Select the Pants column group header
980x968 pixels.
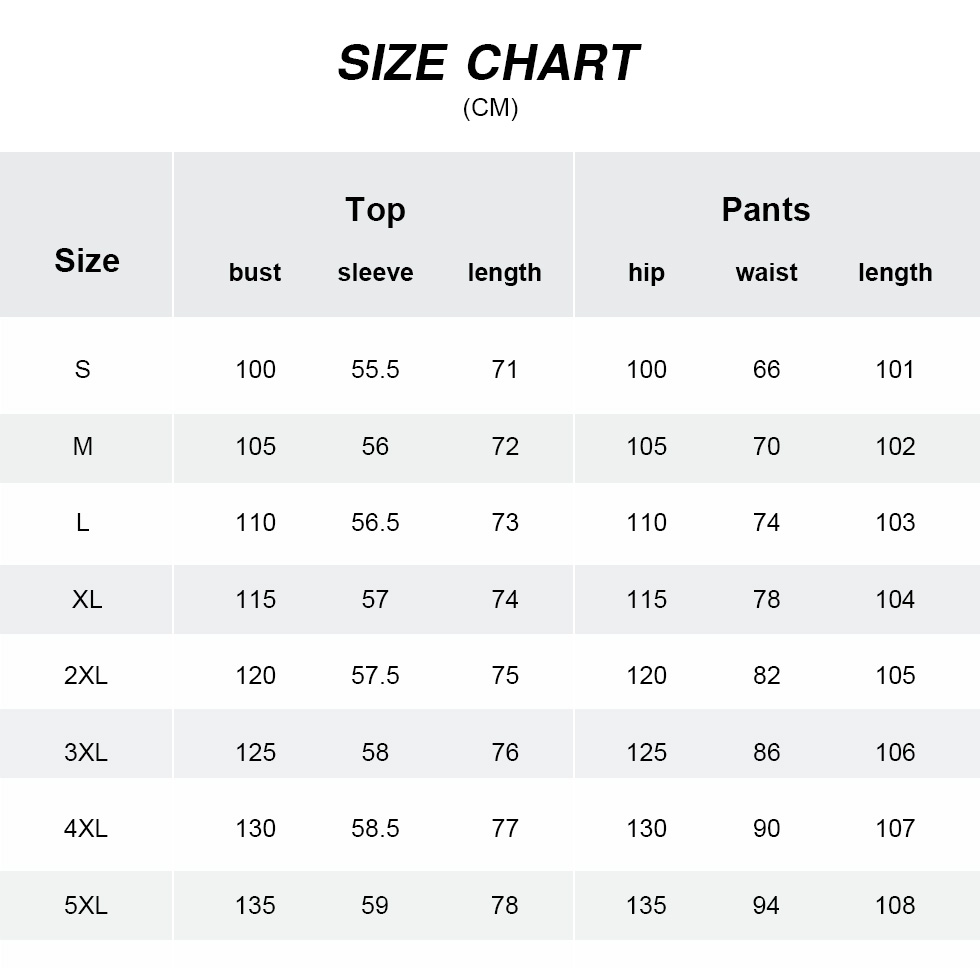[766, 210]
